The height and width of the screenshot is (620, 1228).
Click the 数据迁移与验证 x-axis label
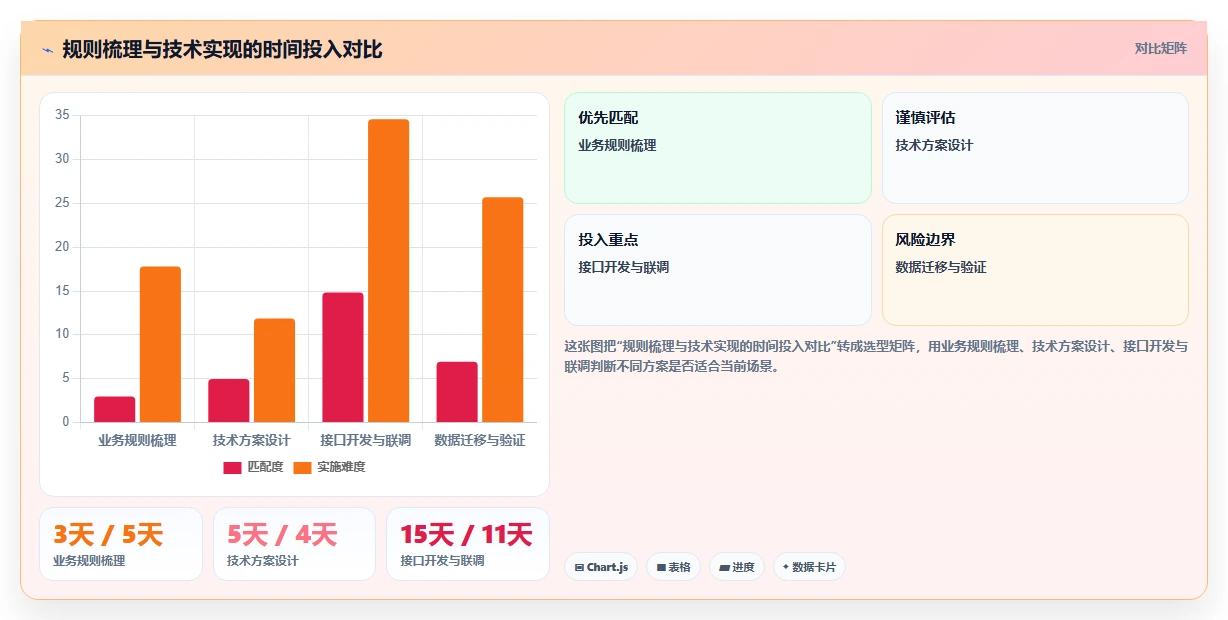[480, 440]
